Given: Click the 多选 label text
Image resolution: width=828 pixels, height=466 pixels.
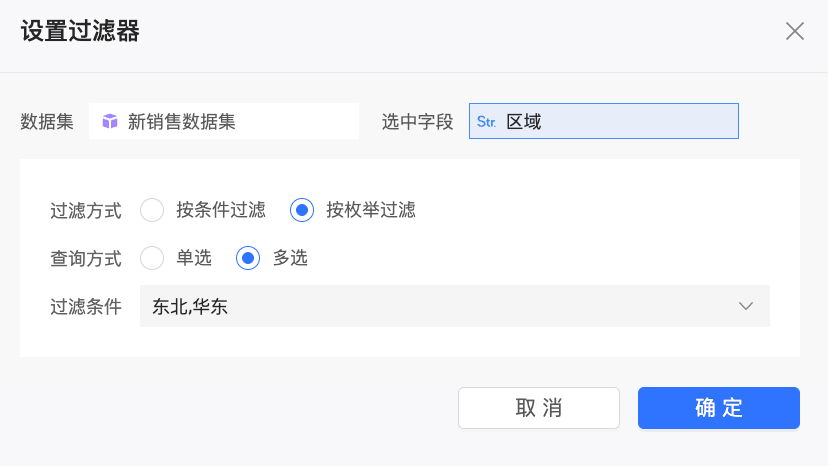Looking at the screenshot, I should (x=290, y=258).
